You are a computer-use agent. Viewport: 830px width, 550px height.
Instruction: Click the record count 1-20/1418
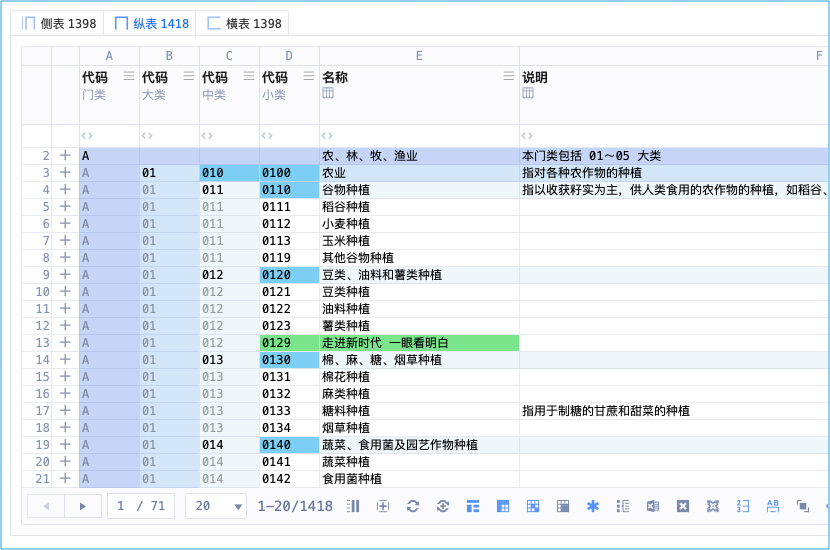pos(295,506)
